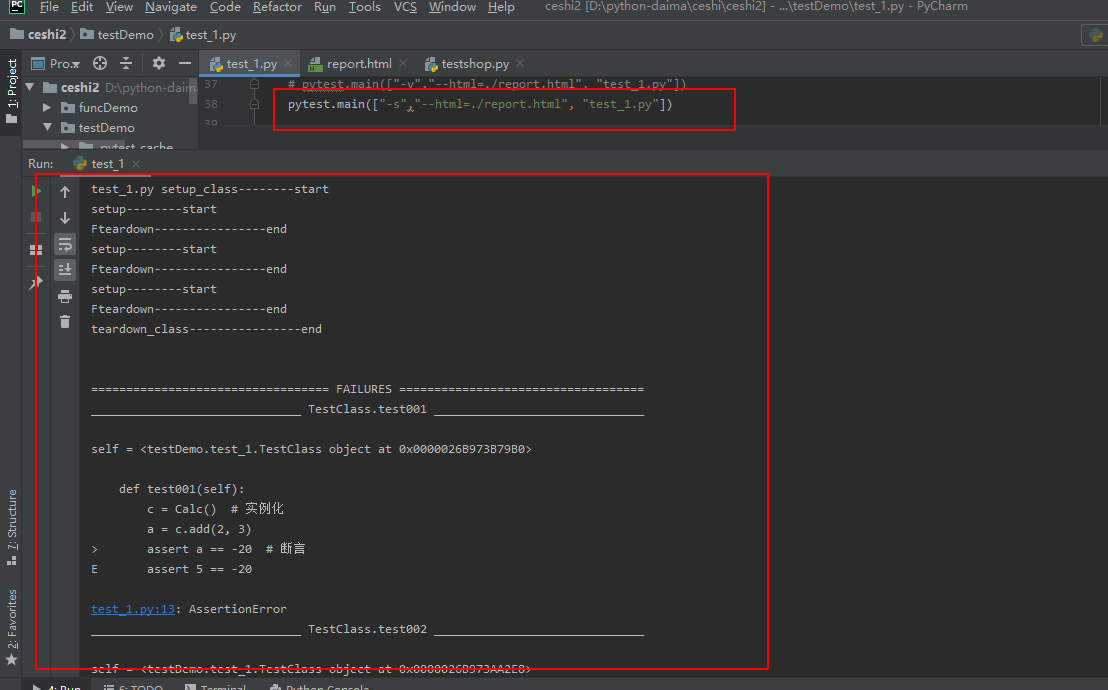The image size is (1108, 690).
Task: Clear console output with trash icon
Action: point(65,322)
